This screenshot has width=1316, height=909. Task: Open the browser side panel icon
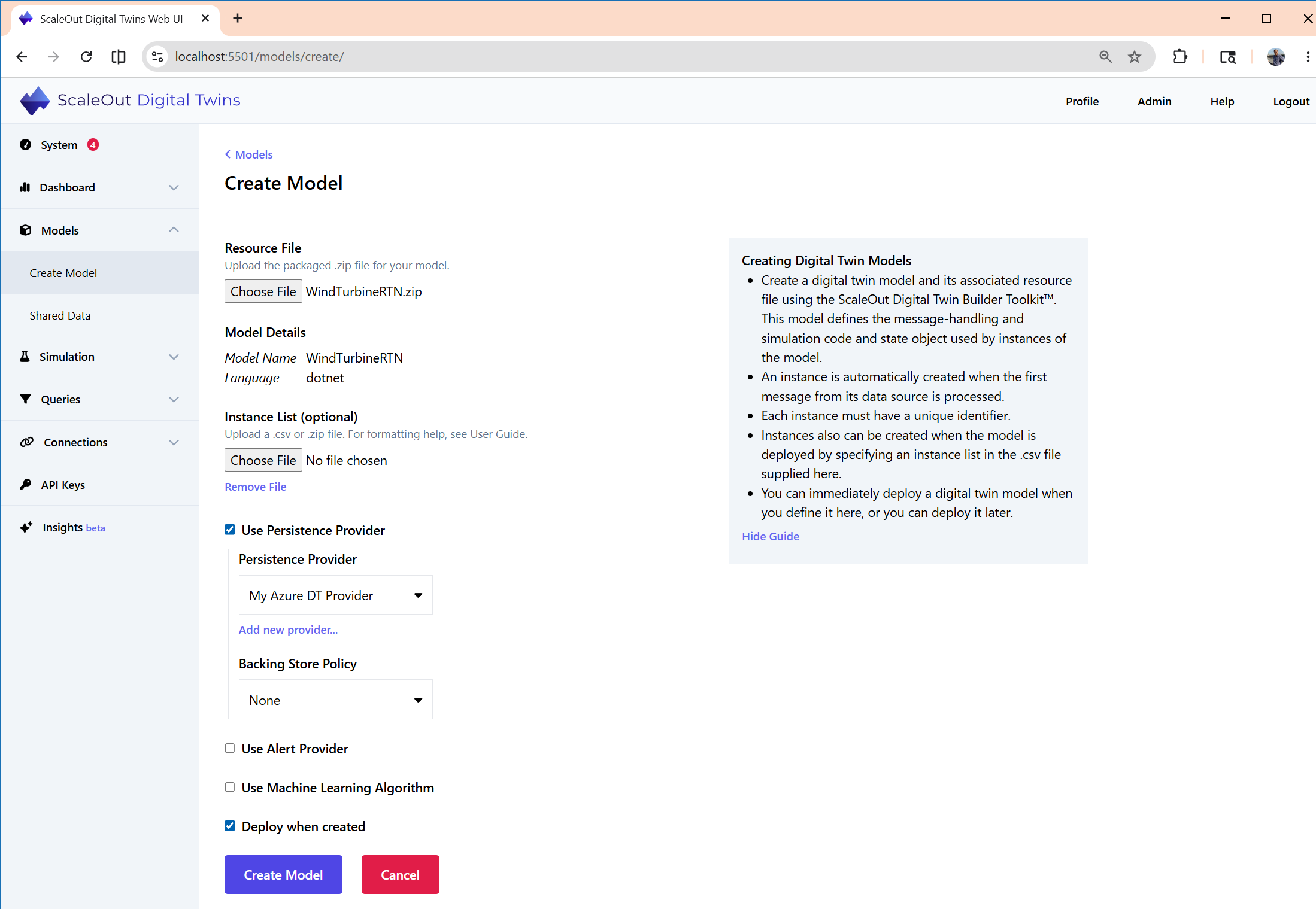coord(119,57)
